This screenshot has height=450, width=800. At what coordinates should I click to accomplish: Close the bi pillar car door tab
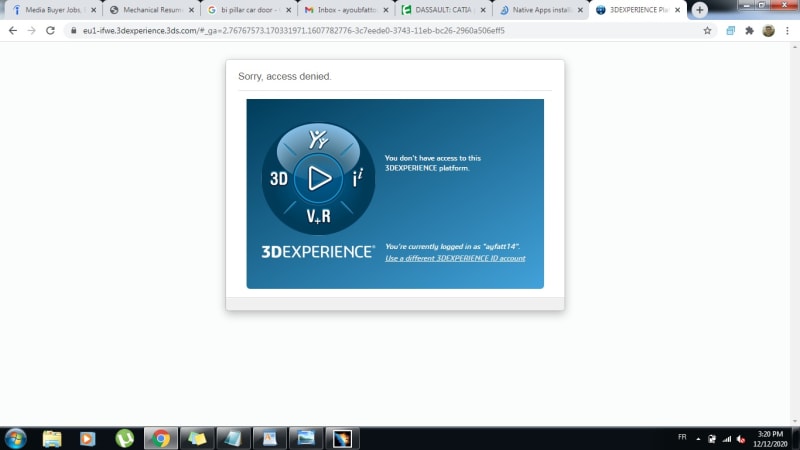[288, 10]
